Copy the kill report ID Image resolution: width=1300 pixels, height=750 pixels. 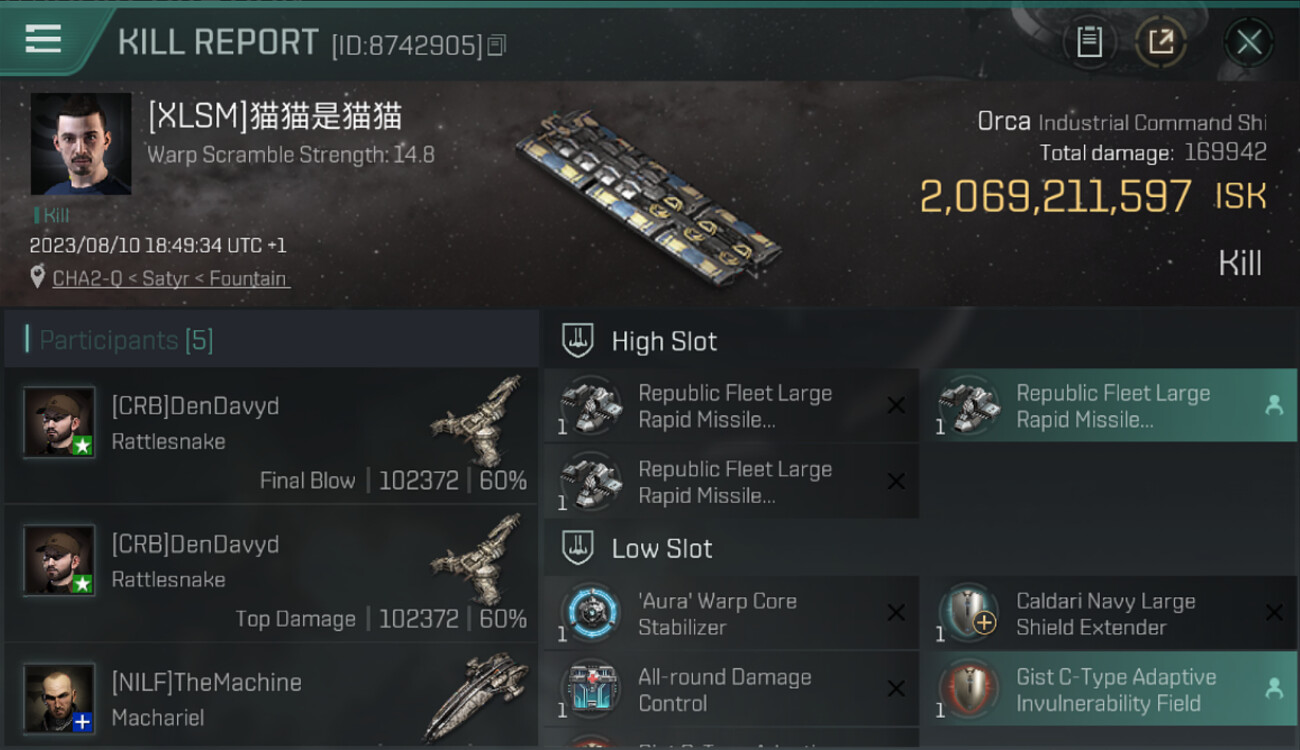point(498,45)
